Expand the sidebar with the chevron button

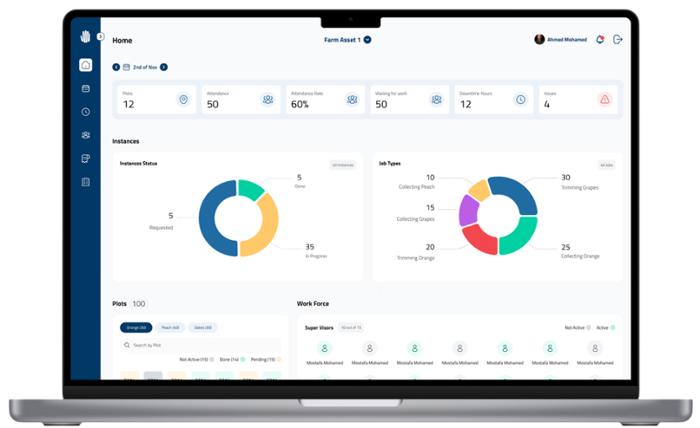coord(100,37)
